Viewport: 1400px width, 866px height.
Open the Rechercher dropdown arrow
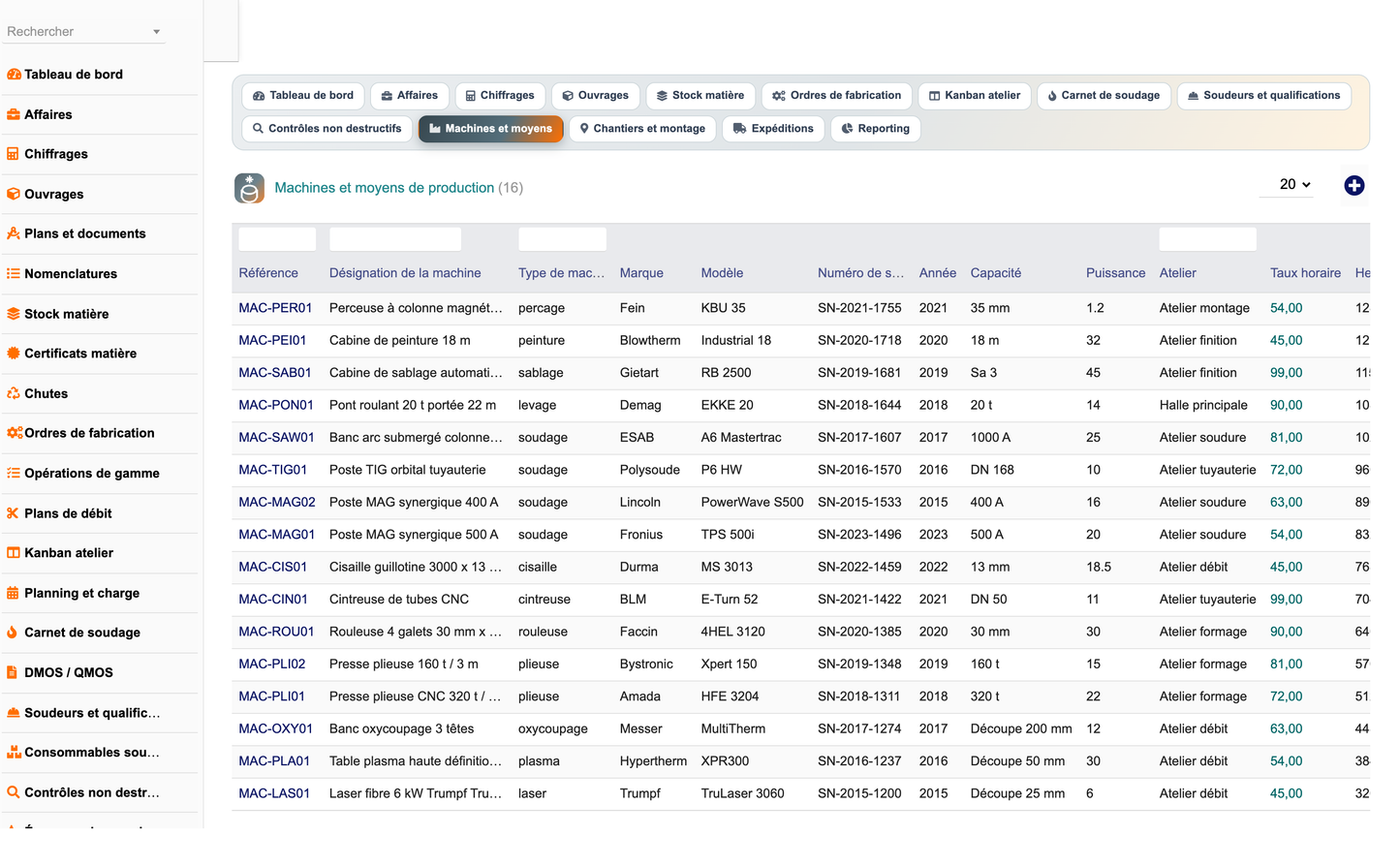point(156,32)
